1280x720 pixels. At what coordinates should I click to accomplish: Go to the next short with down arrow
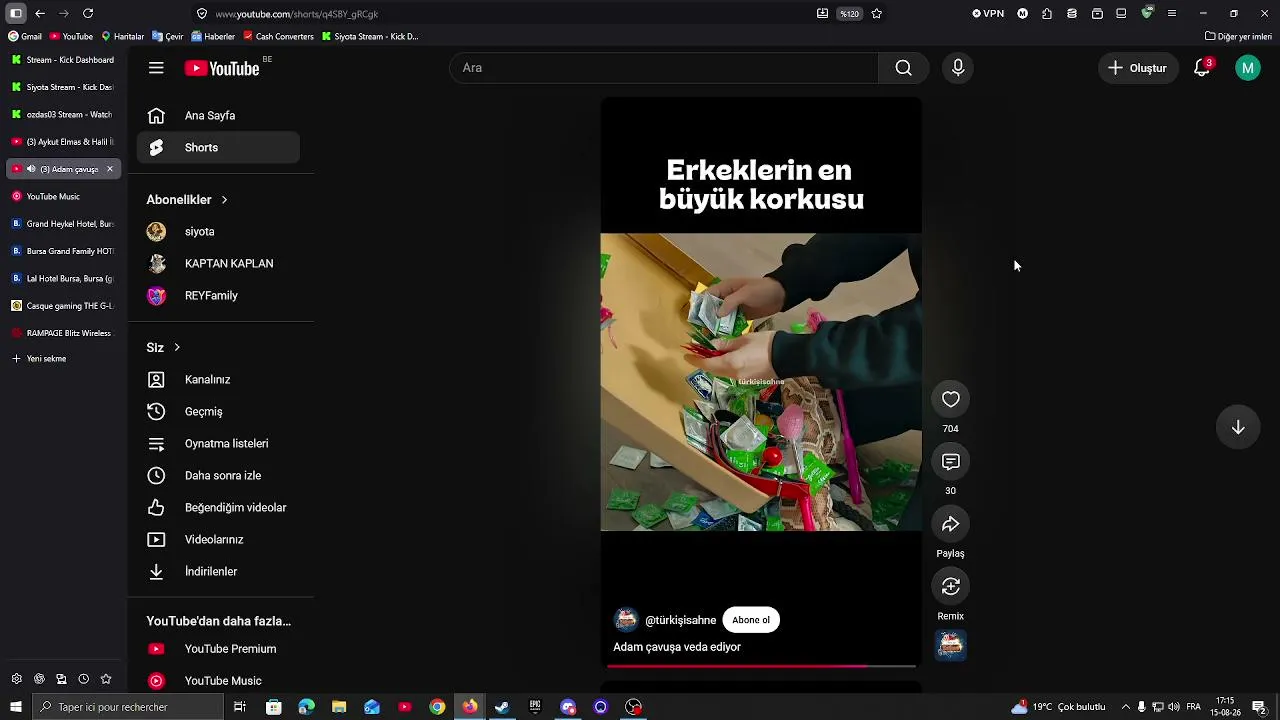click(1238, 427)
